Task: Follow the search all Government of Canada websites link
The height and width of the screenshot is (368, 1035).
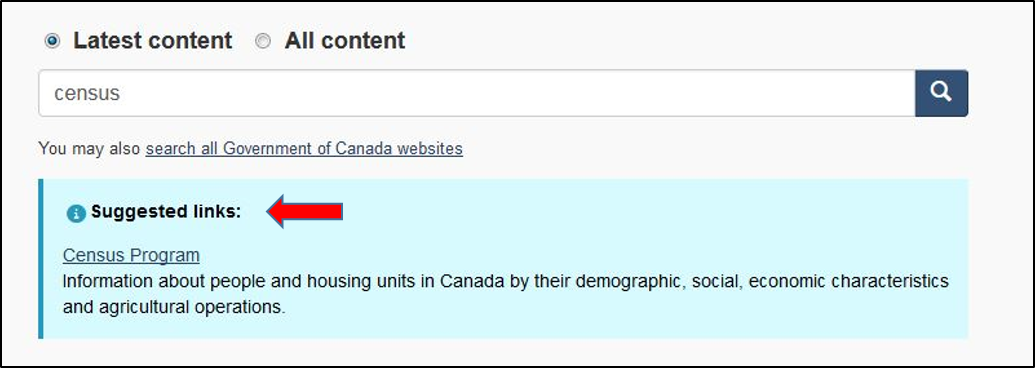Action: coord(304,148)
